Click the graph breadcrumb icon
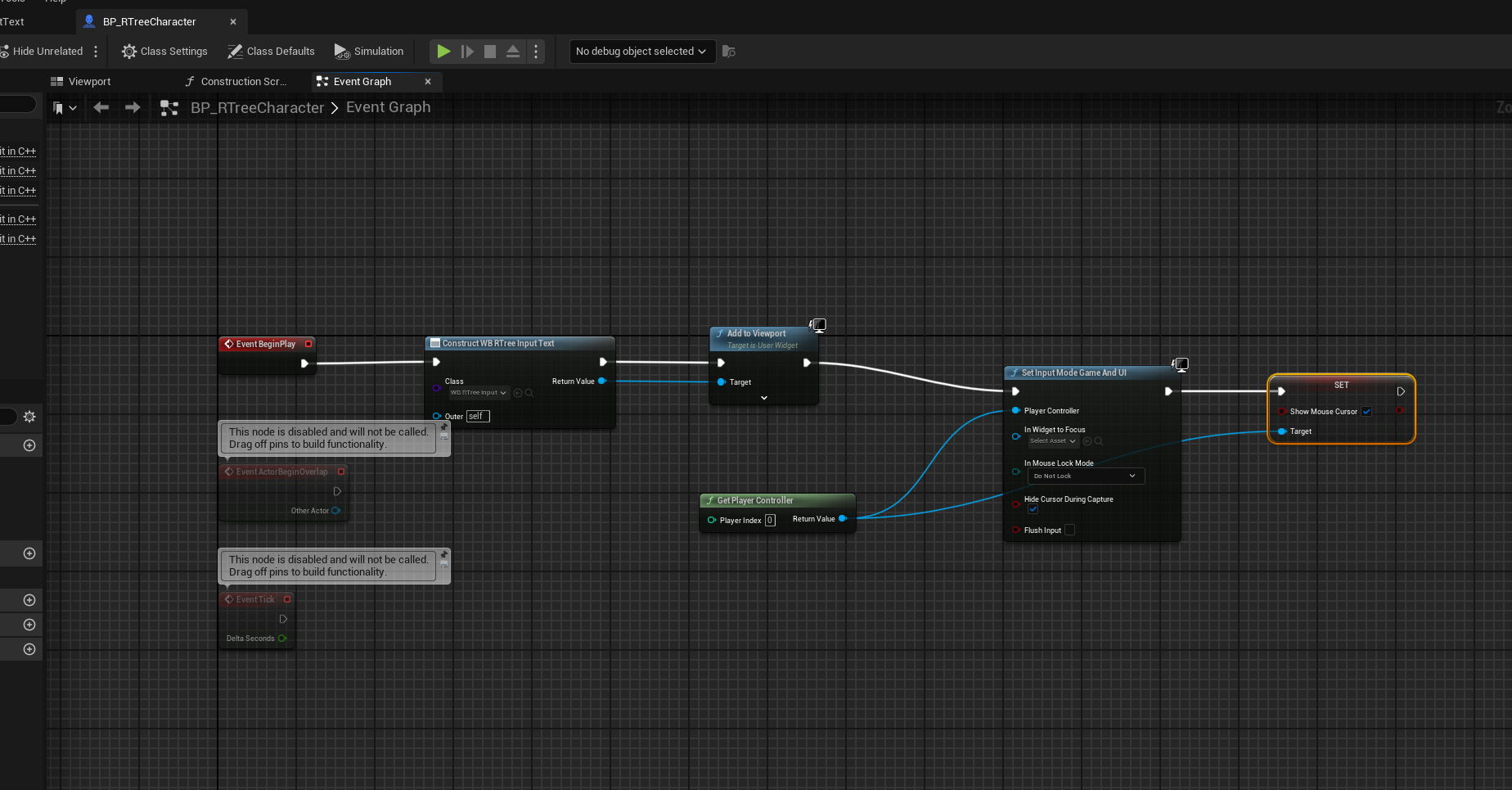Viewport: 1512px width, 790px height. point(169,108)
